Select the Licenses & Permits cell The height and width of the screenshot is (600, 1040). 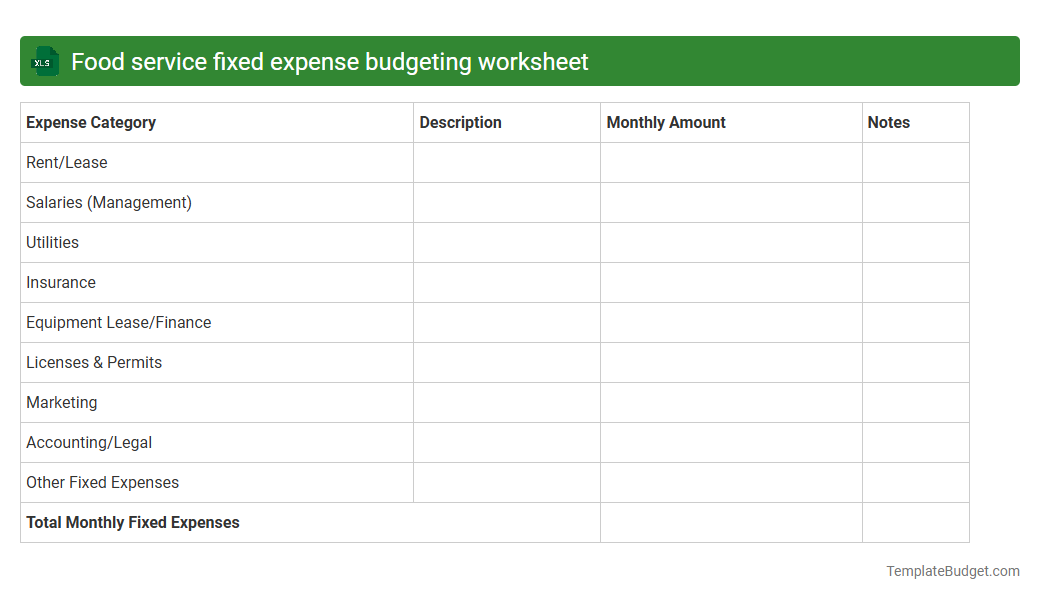click(x=93, y=362)
